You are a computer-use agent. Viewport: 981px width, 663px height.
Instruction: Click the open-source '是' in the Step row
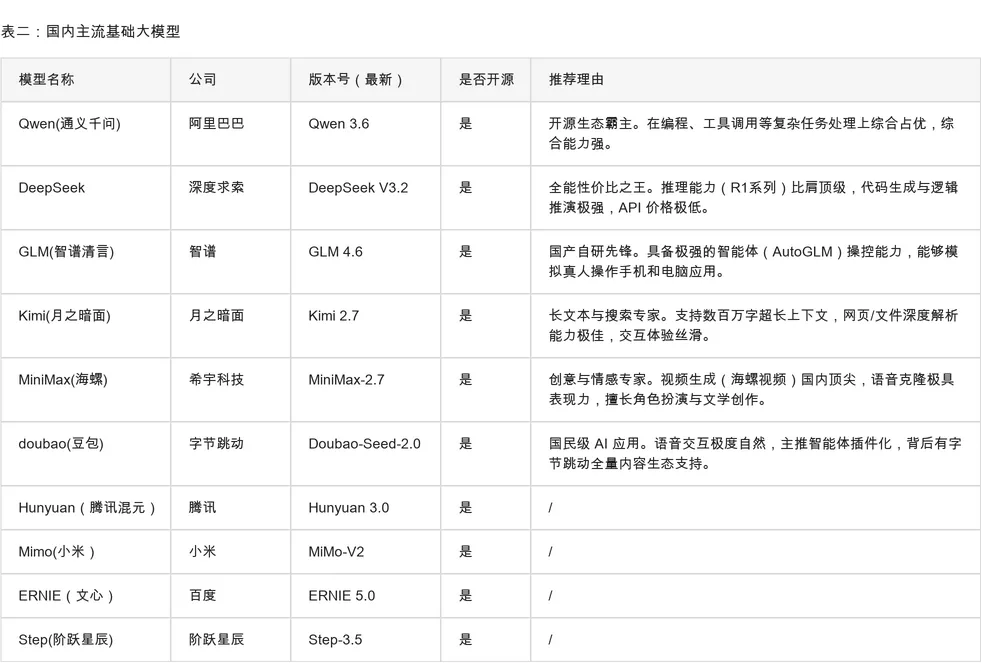(465, 639)
